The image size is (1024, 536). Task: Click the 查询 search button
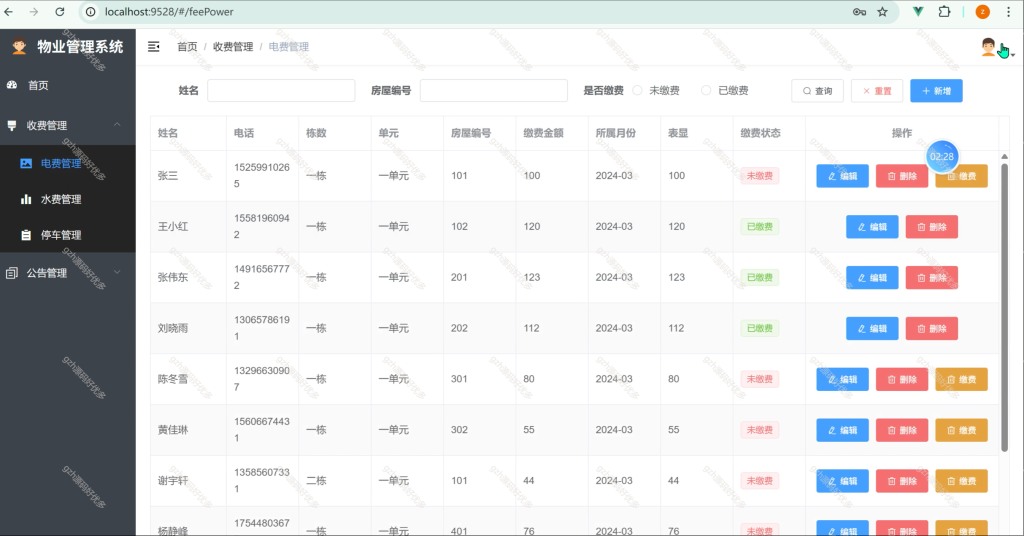pyautogui.click(x=818, y=91)
